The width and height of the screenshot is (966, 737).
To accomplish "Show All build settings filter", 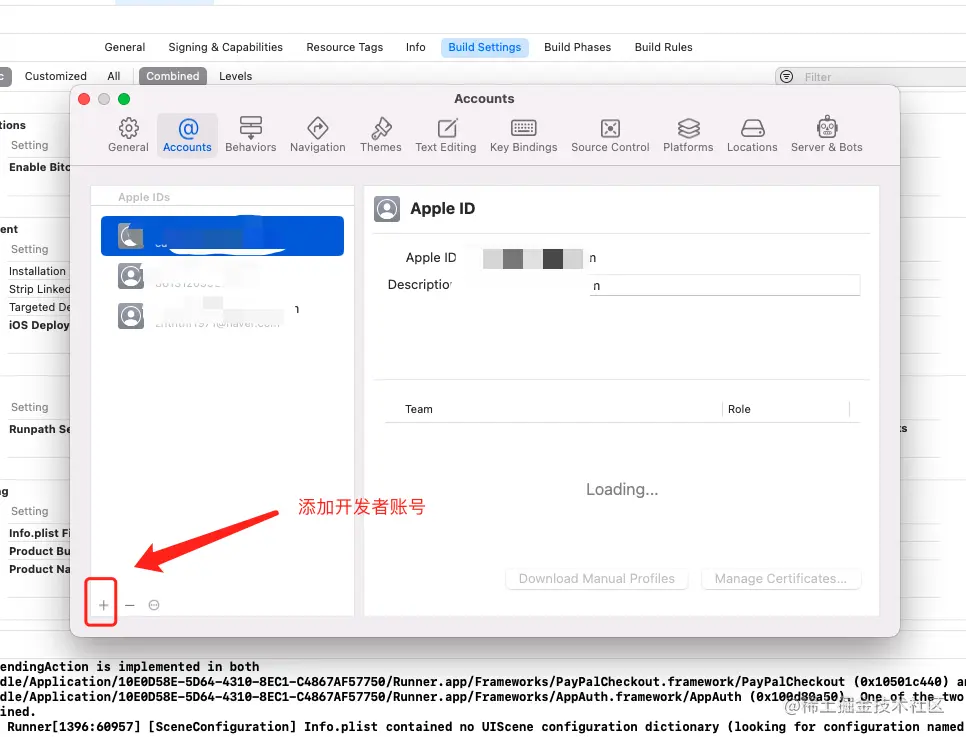I will pos(113,76).
